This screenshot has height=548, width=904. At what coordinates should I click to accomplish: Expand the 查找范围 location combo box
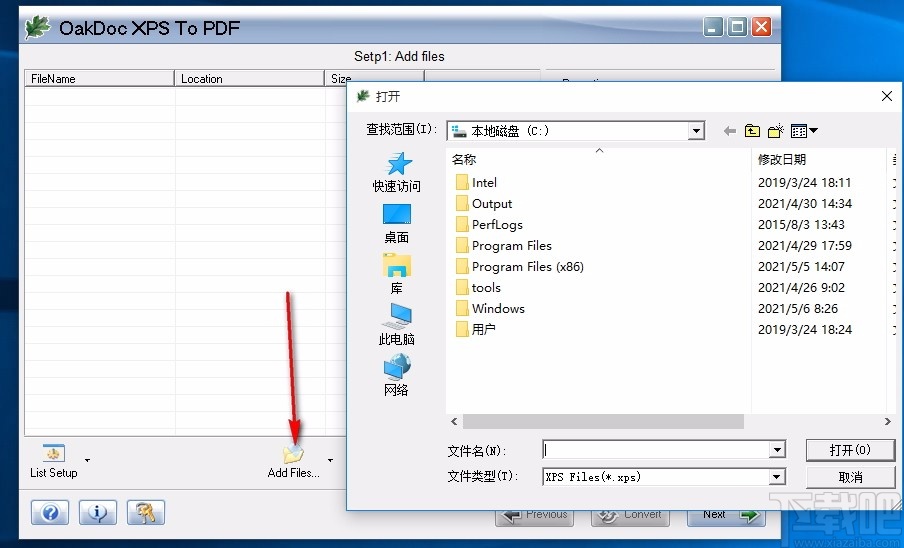click(x=696, y=131)
